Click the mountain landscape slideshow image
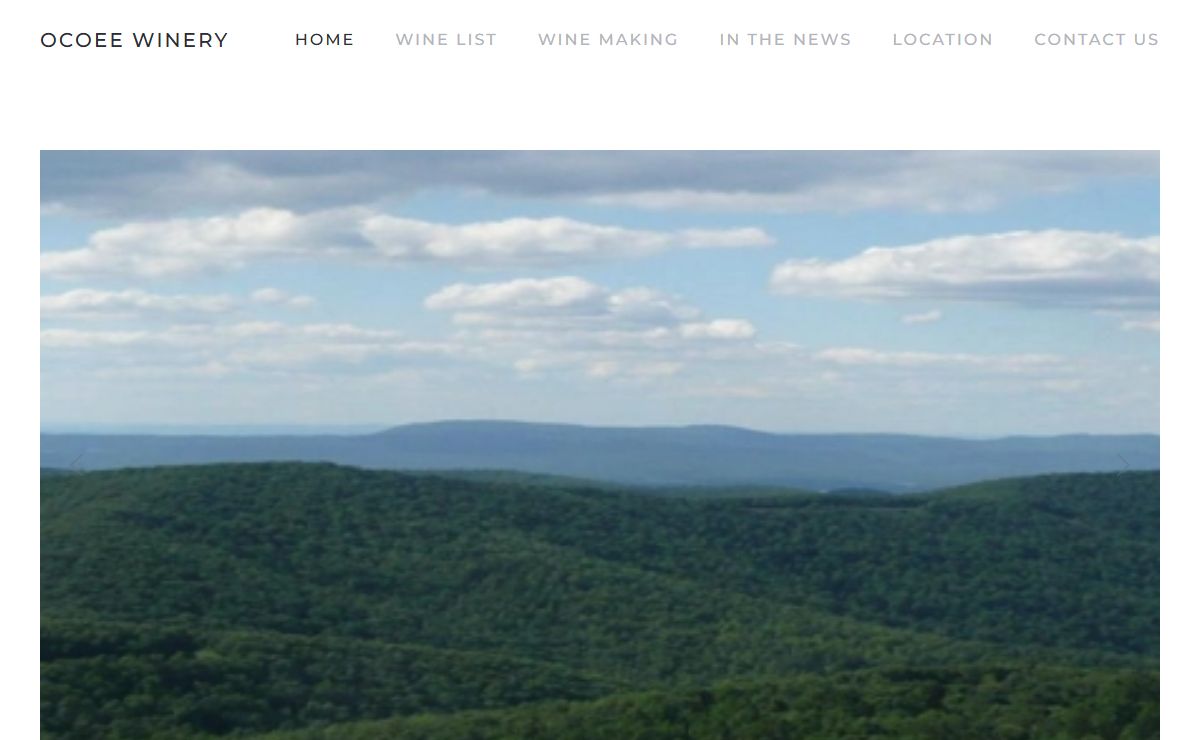 coord(600,445)
